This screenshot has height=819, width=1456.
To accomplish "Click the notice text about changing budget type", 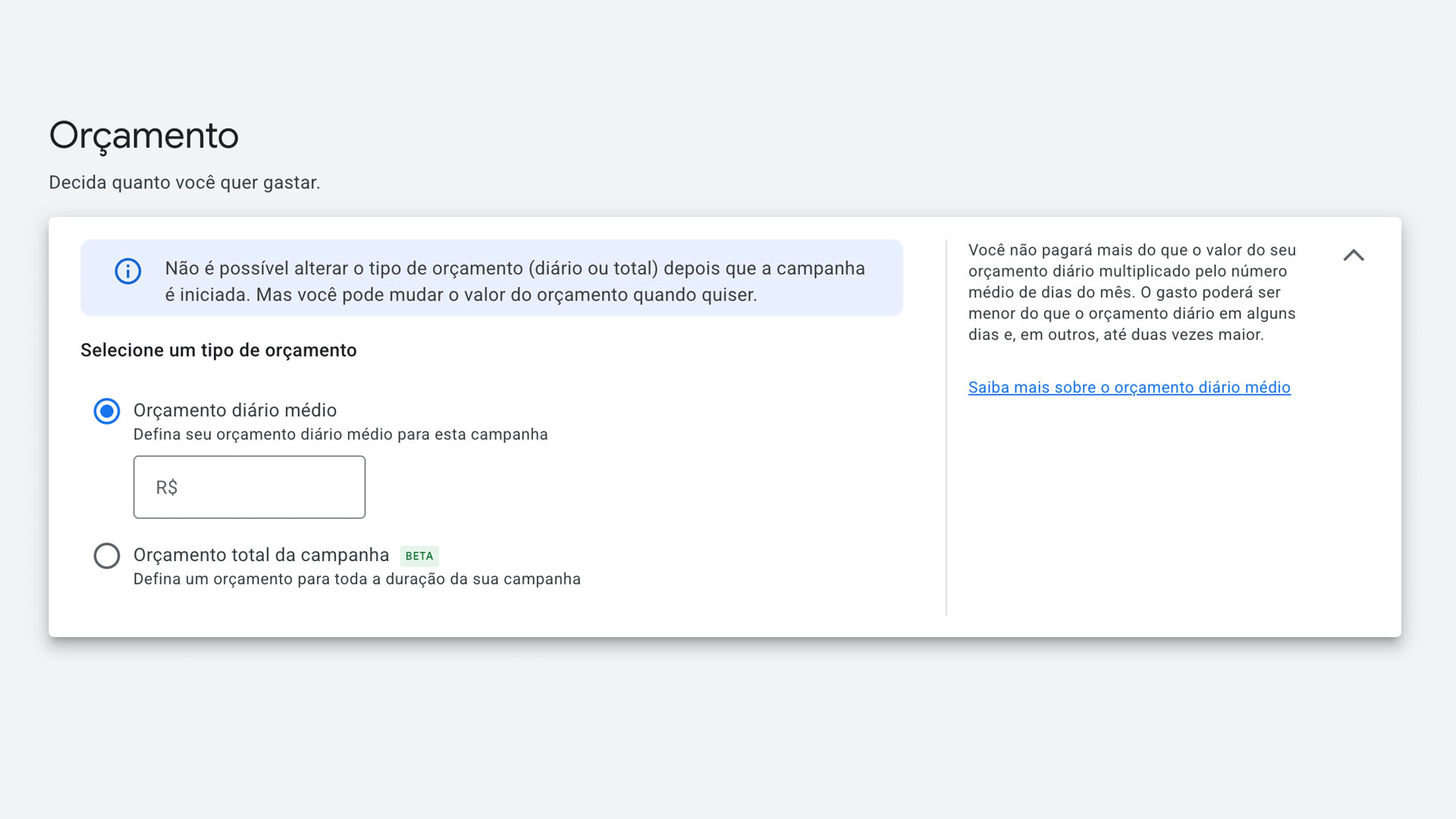I will pos(515,281).
